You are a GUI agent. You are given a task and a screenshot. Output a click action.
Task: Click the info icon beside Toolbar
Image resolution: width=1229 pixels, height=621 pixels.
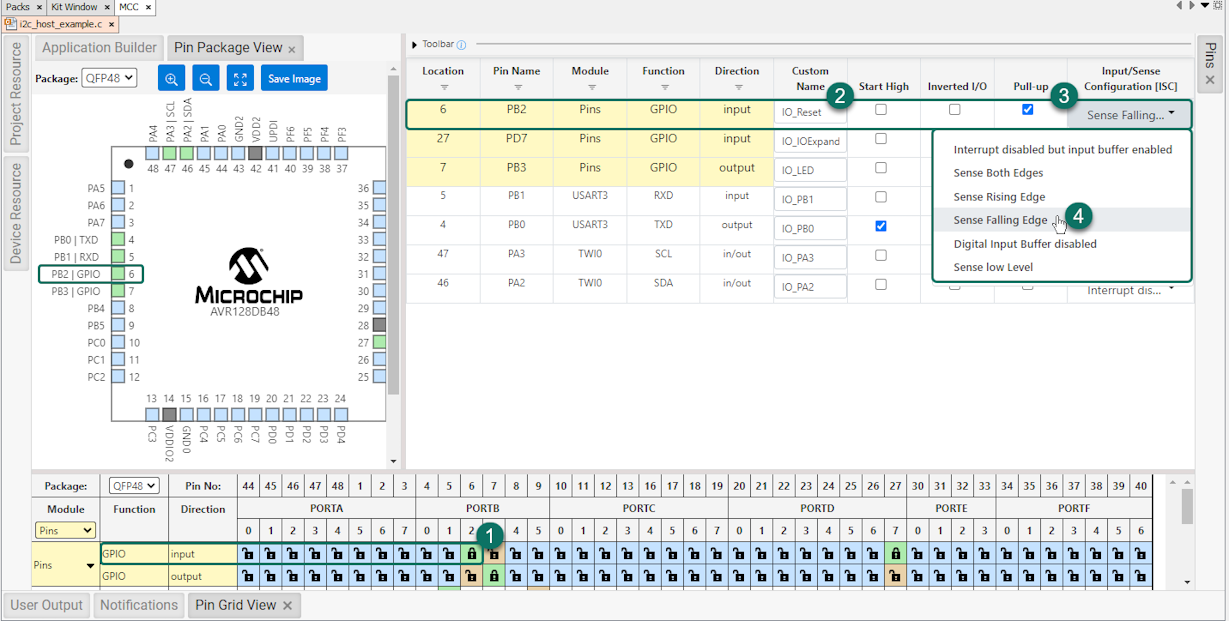point(461,45)
